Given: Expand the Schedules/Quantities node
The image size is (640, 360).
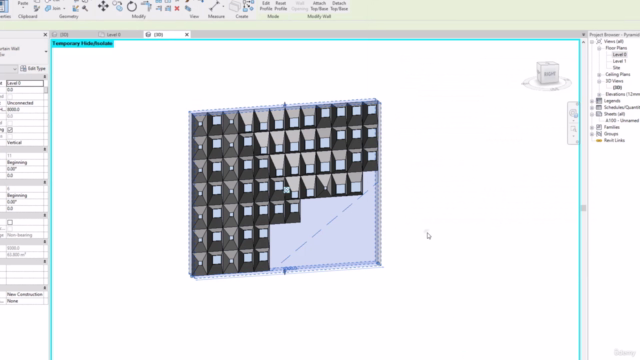Looking at the screenshot, I should pos(592,107).
